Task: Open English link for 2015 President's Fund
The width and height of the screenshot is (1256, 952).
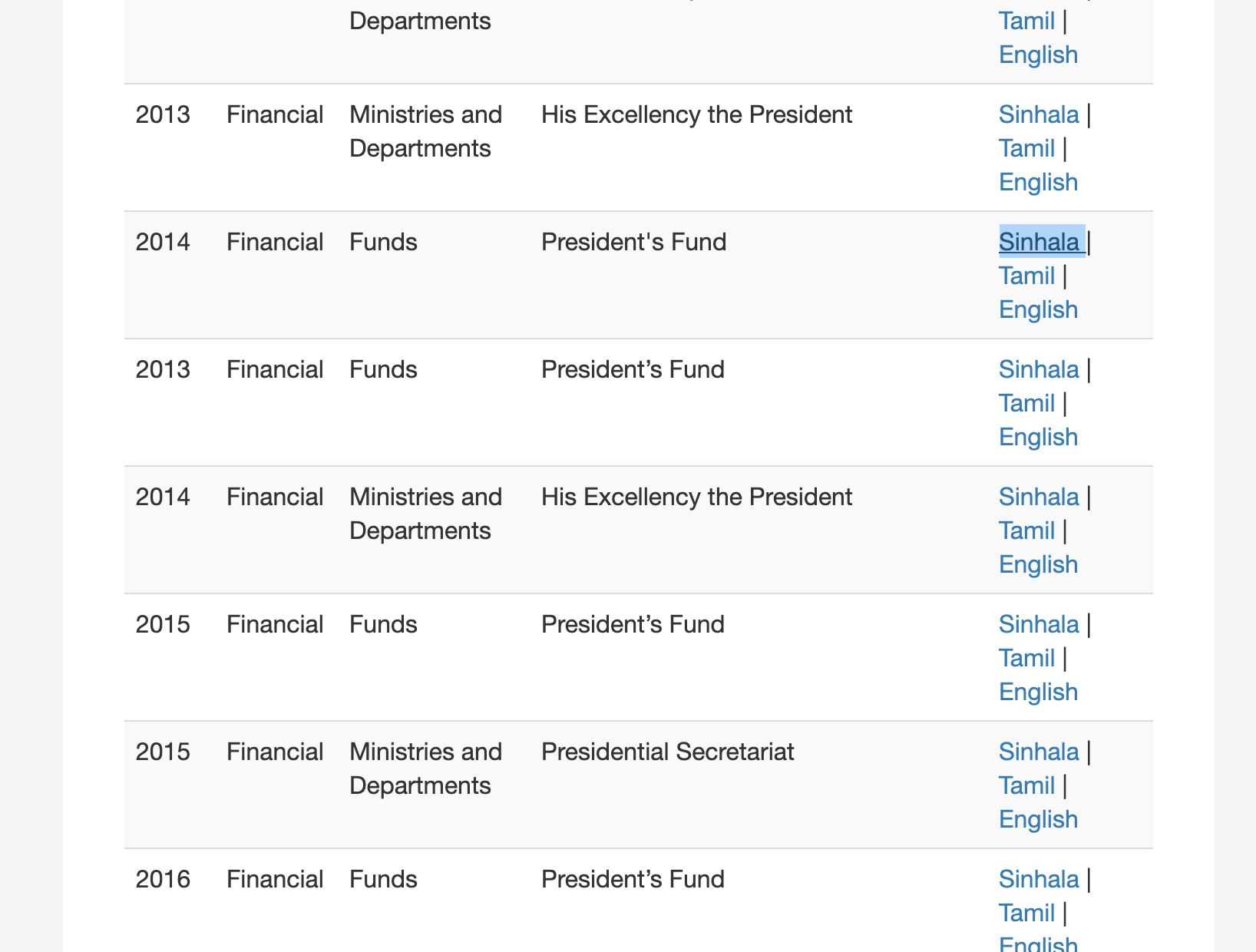Action: tap(1038, 692)
